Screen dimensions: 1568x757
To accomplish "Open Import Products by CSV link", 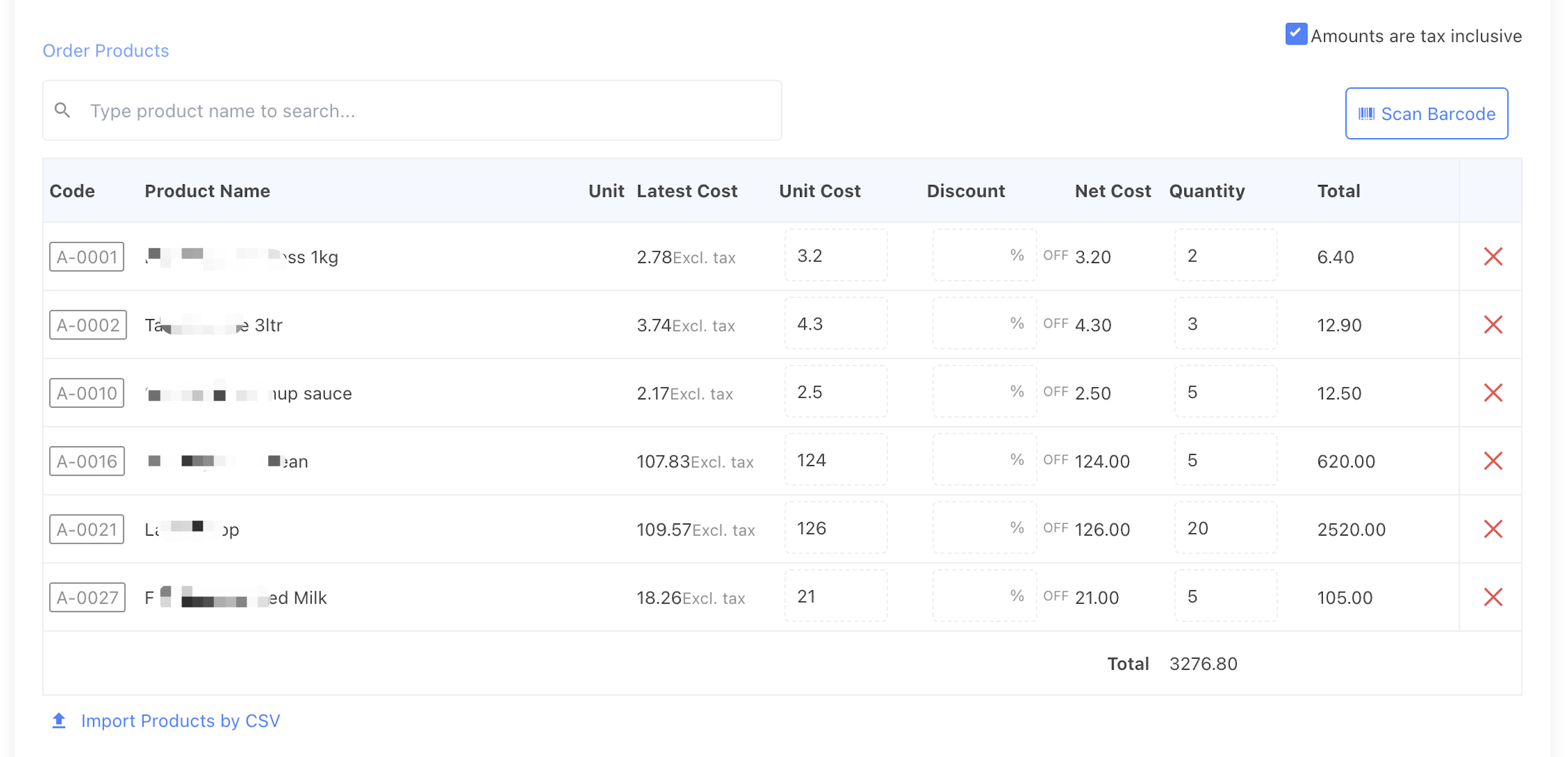I will (180, 721).
